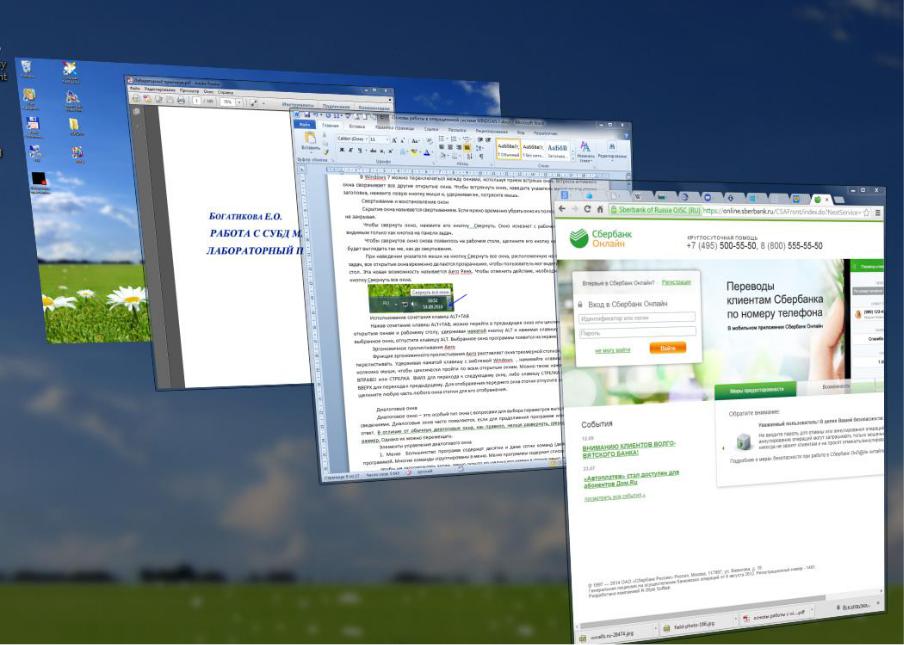Viewport: 904px width, 645px height.
Task: Click the Save icon in Word's quick access toolbar
Action: 307,114
